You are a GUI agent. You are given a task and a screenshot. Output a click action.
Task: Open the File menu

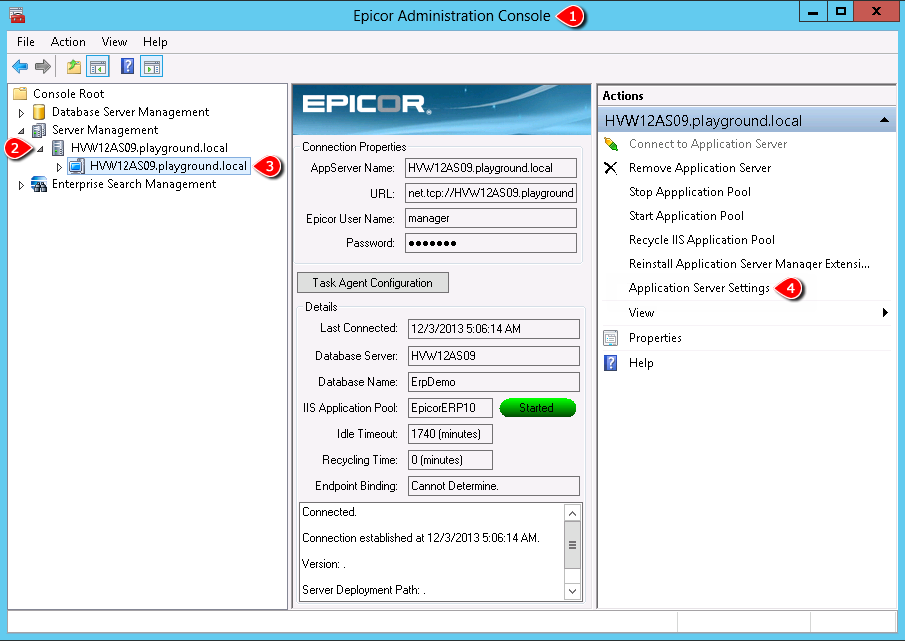[26, 42]
